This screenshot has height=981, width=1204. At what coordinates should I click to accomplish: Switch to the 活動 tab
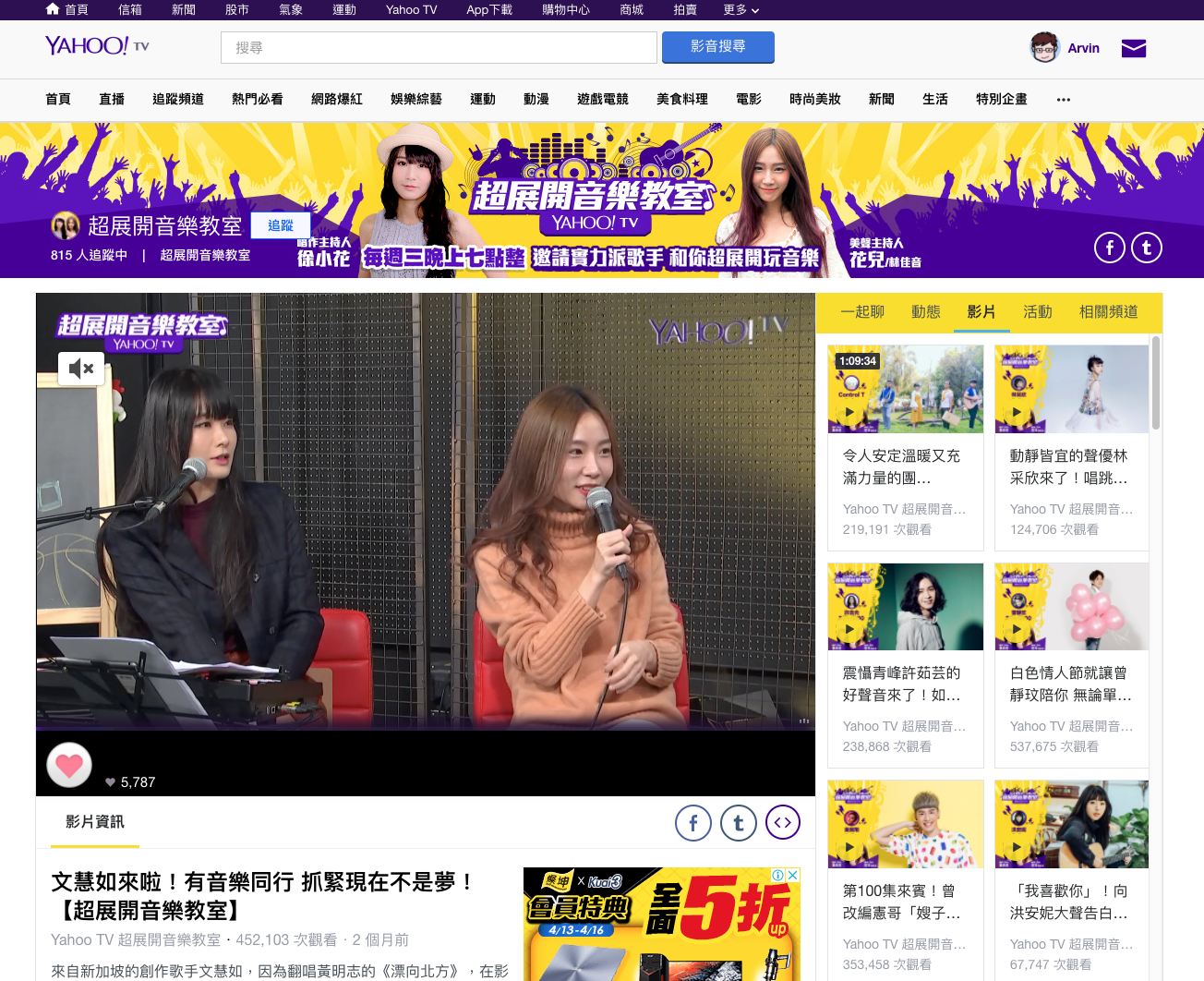click(1038, 312)
